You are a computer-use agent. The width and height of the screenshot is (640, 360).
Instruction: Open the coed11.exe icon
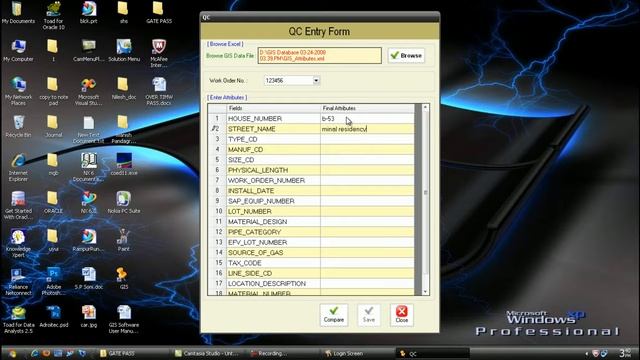(124, 164)
